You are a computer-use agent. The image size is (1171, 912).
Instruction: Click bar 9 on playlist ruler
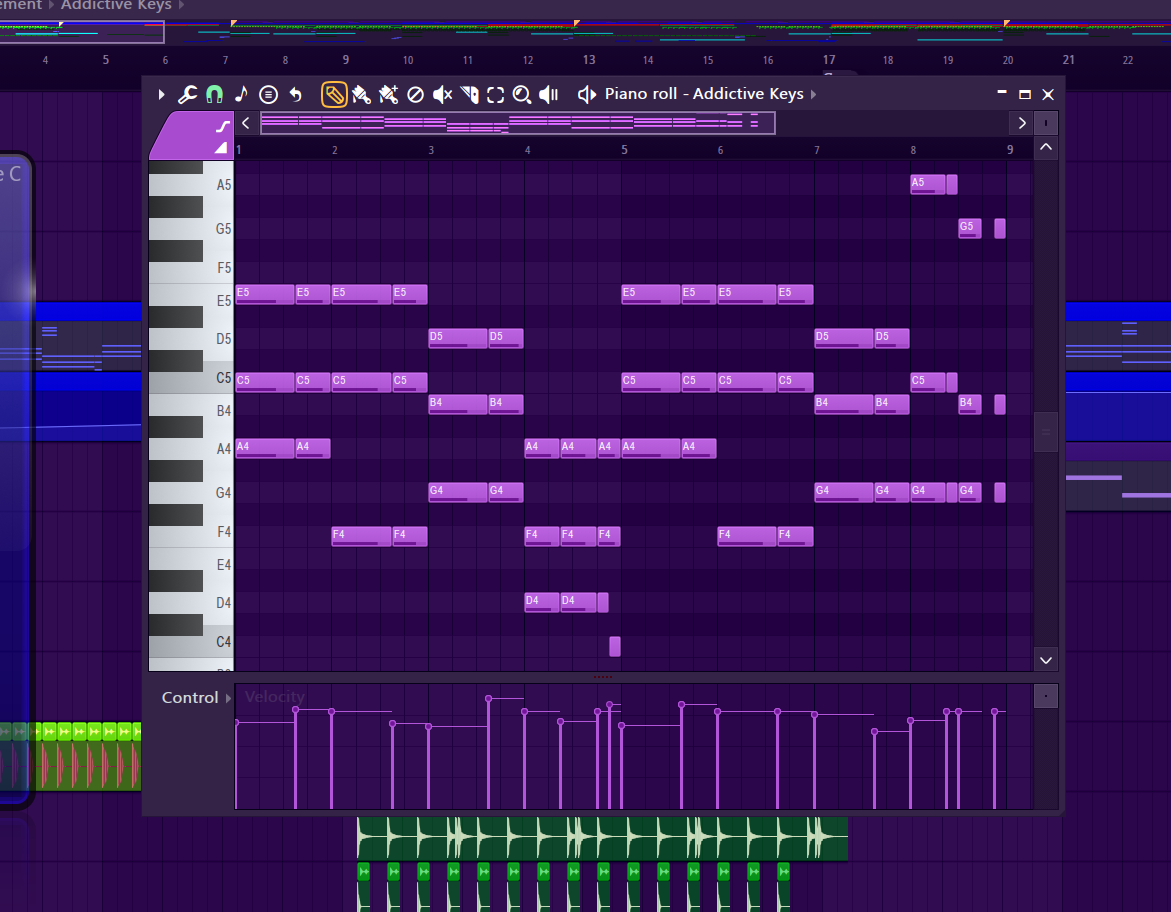pos(345,60)
